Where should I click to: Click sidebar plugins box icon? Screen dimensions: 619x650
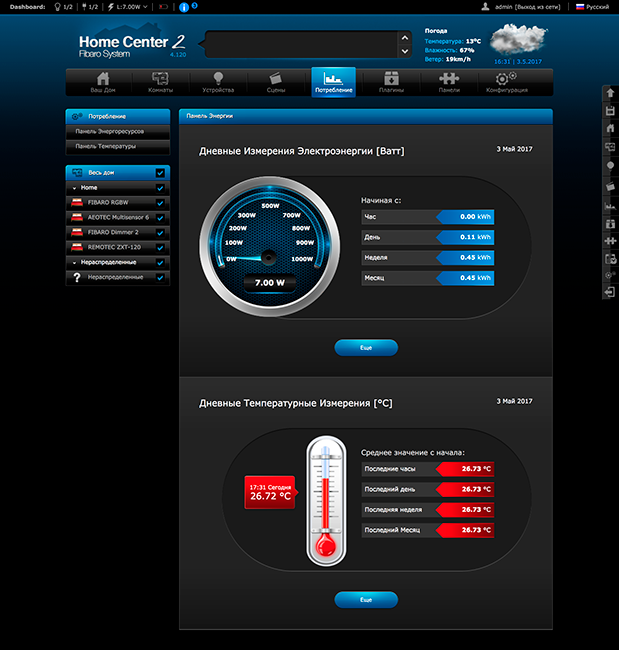pos(610,224)
